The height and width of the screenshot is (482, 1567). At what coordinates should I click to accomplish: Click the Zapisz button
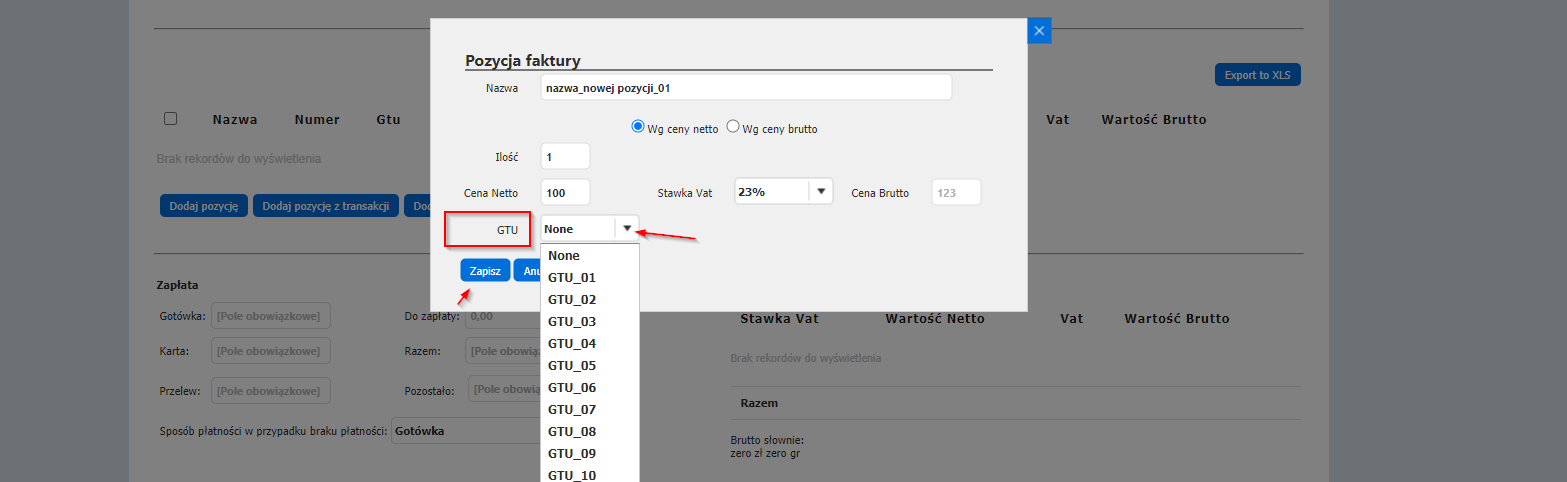pyautogui.click(x=485, y=271)
